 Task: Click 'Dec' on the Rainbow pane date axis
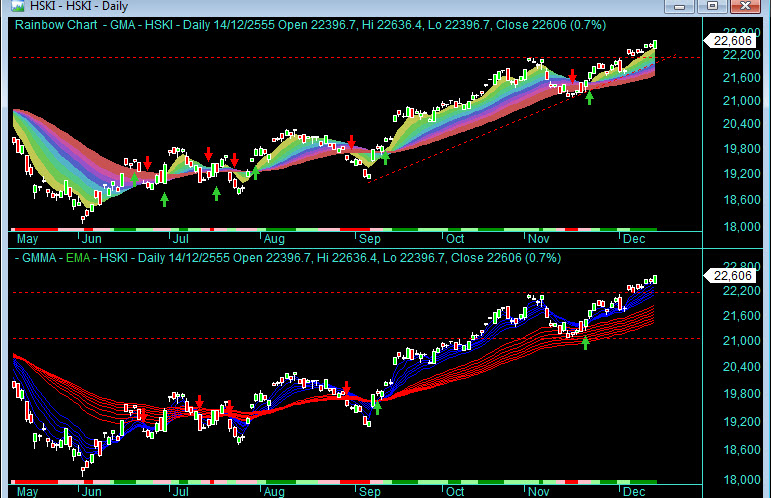click(634, 239)
